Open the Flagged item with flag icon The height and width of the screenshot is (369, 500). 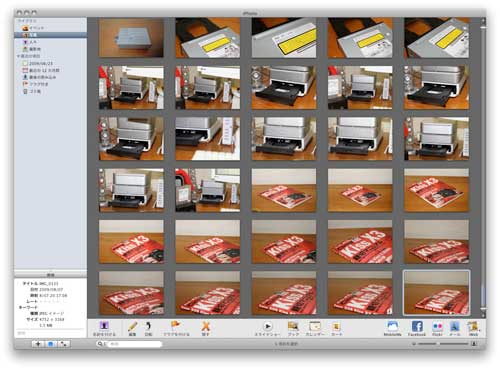(50, 84)
